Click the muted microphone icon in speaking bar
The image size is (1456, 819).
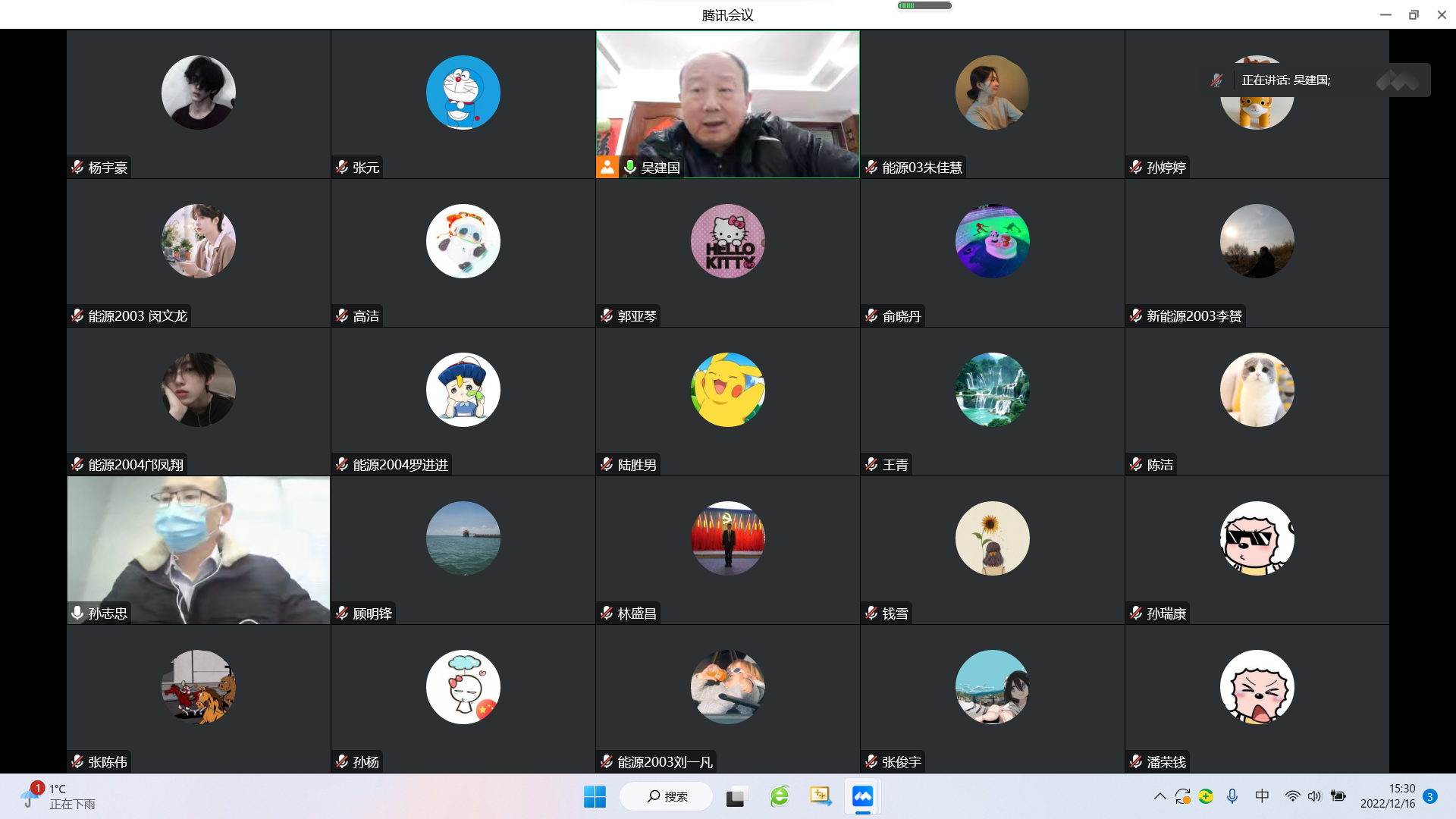[1216, 80]
